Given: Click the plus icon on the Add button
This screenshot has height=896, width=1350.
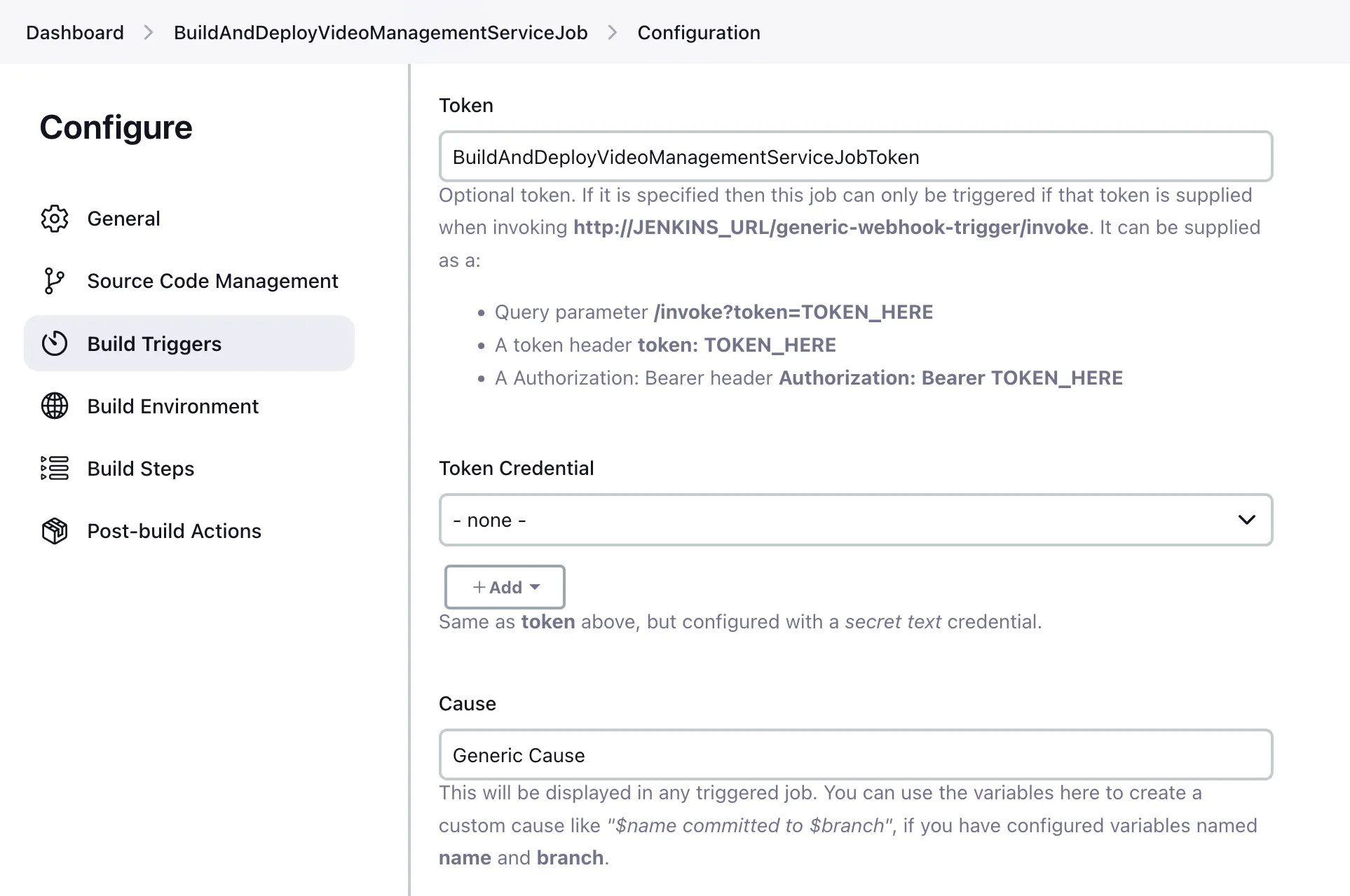Looking at the screenshot, I should pos(479,587).
